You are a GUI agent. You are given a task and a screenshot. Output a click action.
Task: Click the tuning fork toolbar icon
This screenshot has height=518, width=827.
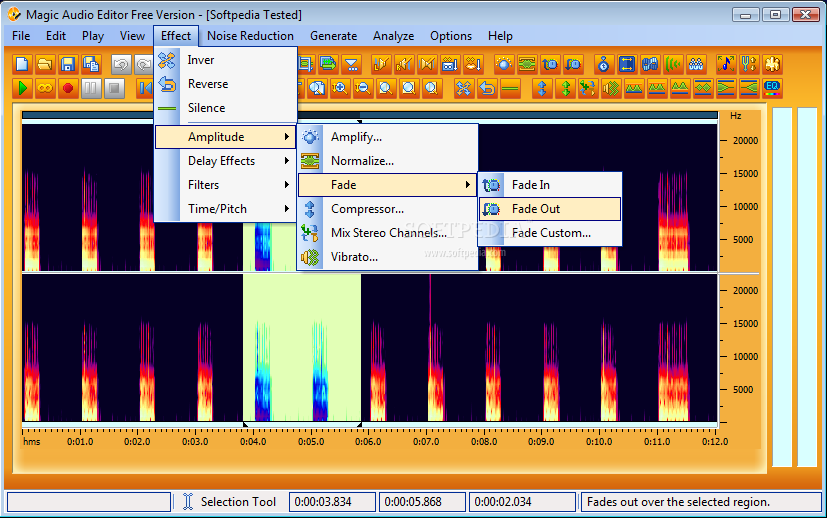749,64
